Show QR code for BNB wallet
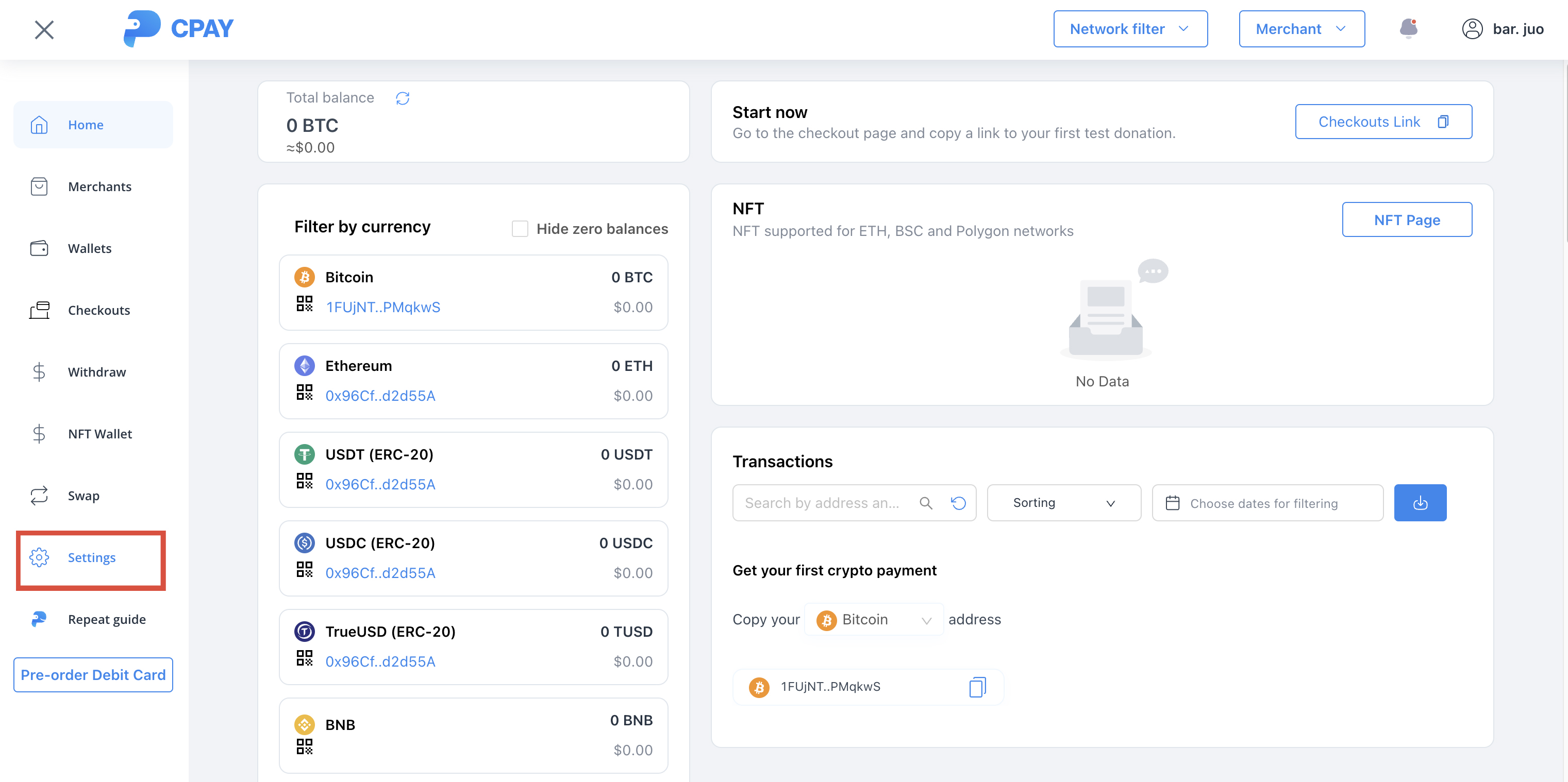This screenshot has width=1568, height=782. click(x=304, y=746)
